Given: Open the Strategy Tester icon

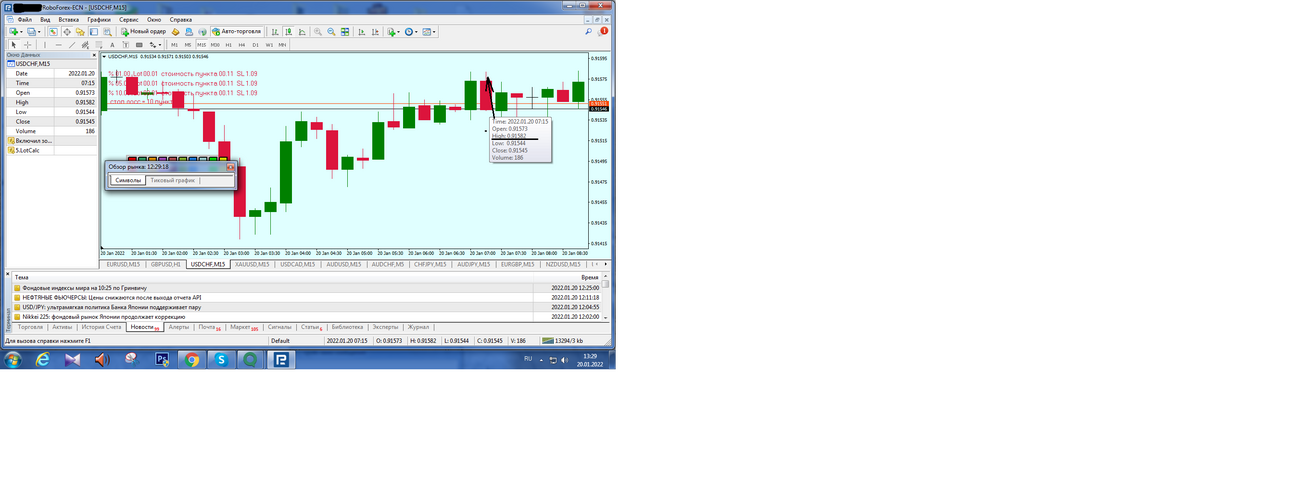Looking at the screenshot, I should coord(108,31).
